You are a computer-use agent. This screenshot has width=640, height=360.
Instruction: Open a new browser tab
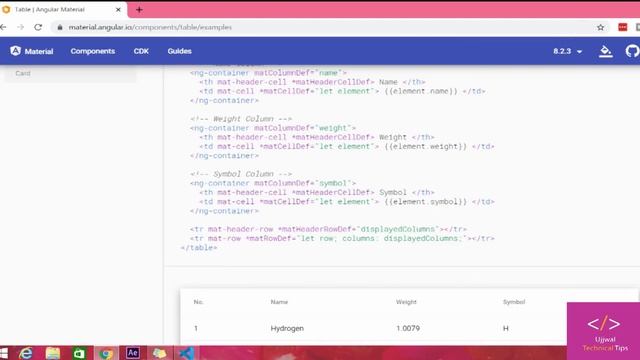pos(139,9)
